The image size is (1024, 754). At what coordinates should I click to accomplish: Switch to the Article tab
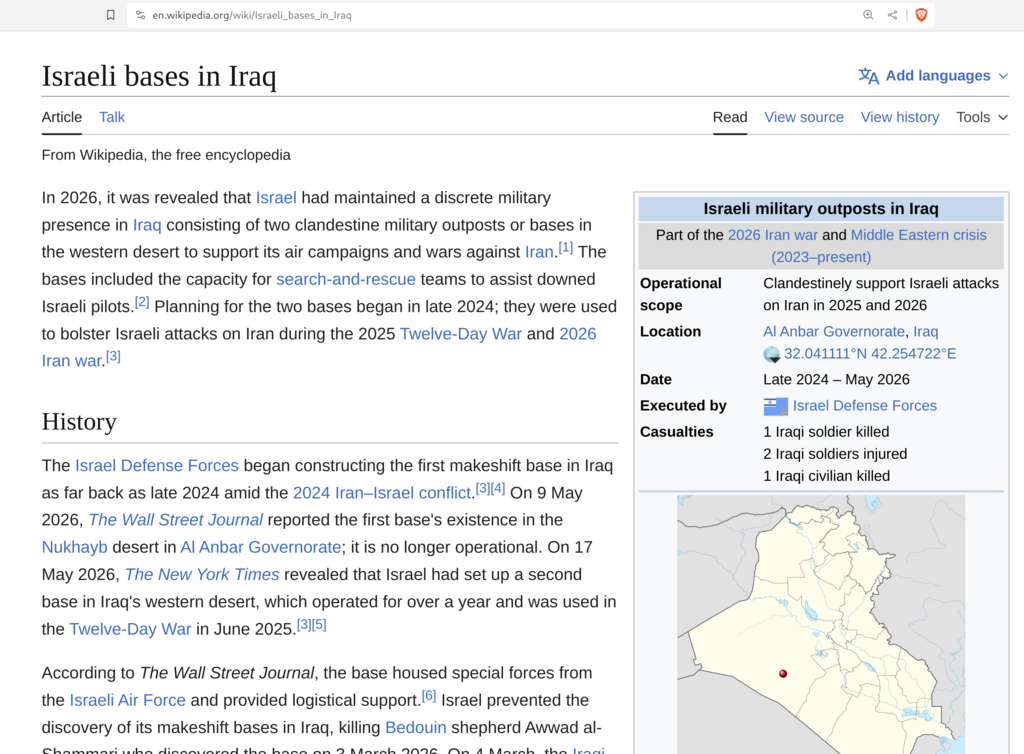coord(62,118)
